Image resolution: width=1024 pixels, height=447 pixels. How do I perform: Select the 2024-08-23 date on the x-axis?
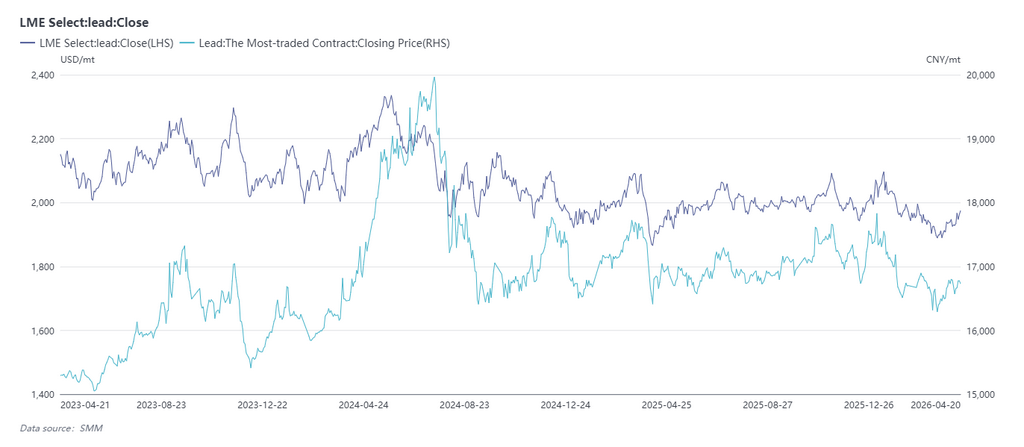click(x=465, y=407)
